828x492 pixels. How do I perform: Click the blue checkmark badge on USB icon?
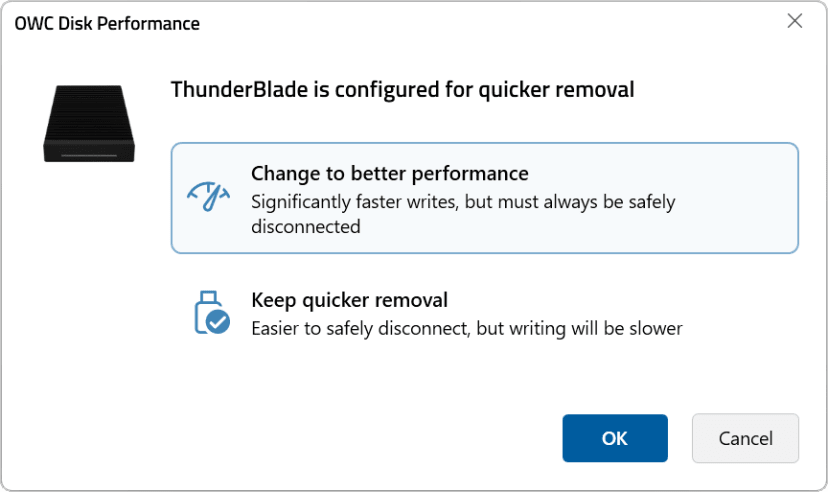pyautogui.click(x=217, y=321)
